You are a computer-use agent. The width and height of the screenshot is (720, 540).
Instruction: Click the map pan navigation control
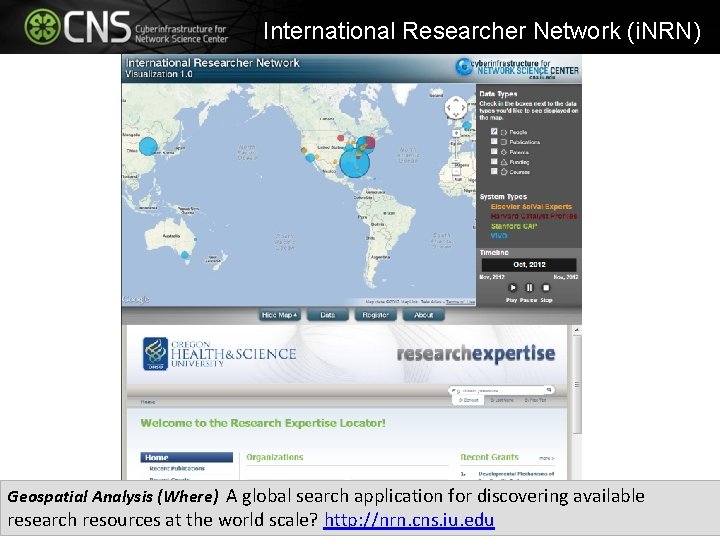[456, 108]
